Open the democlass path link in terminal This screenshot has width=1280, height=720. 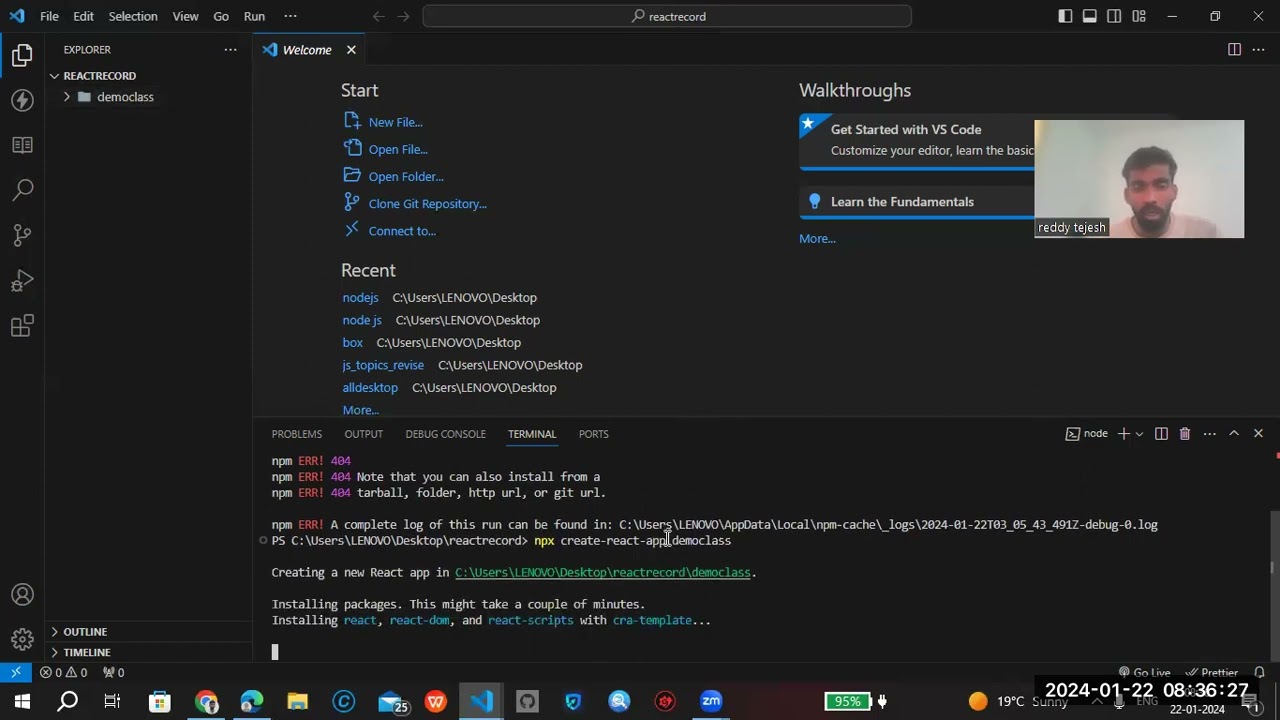[603, 573]
